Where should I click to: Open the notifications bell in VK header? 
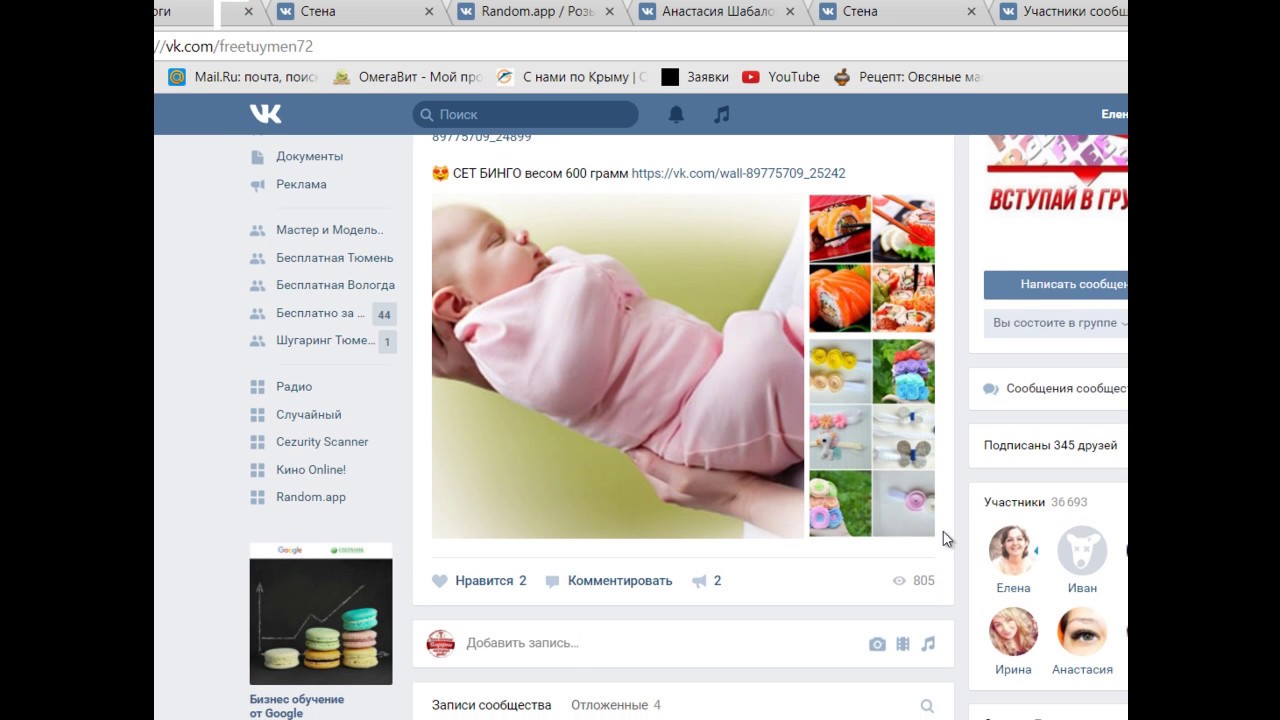coord(676,114)
